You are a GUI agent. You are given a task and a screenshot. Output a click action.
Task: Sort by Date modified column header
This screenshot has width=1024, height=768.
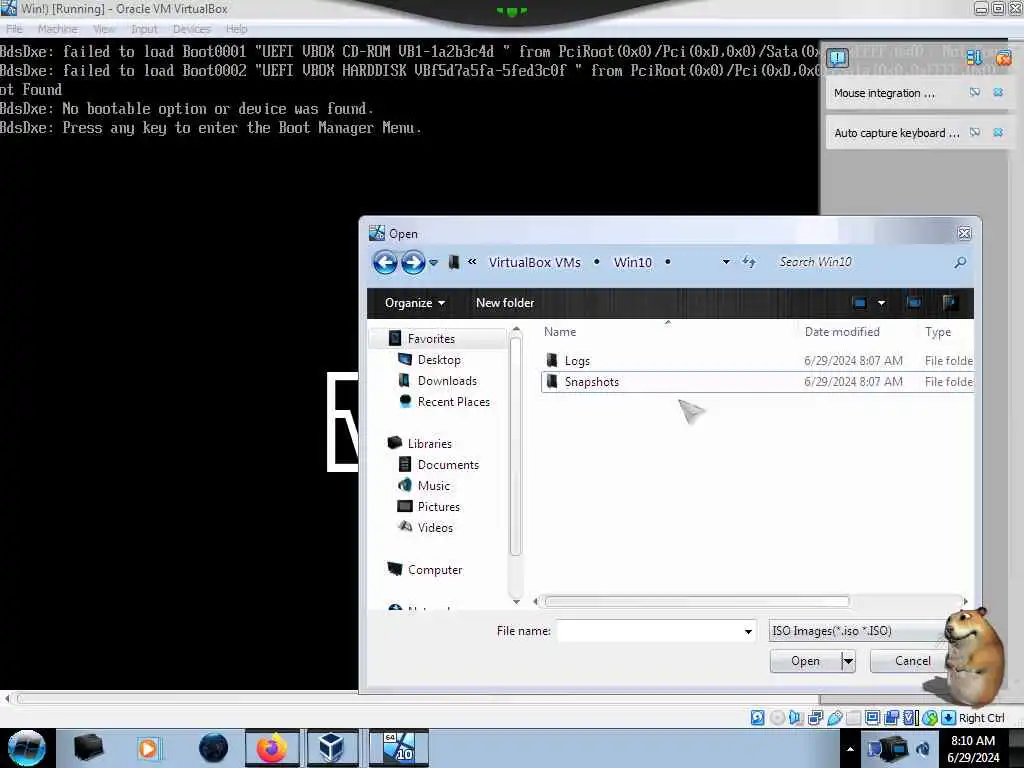pos(842,332)
